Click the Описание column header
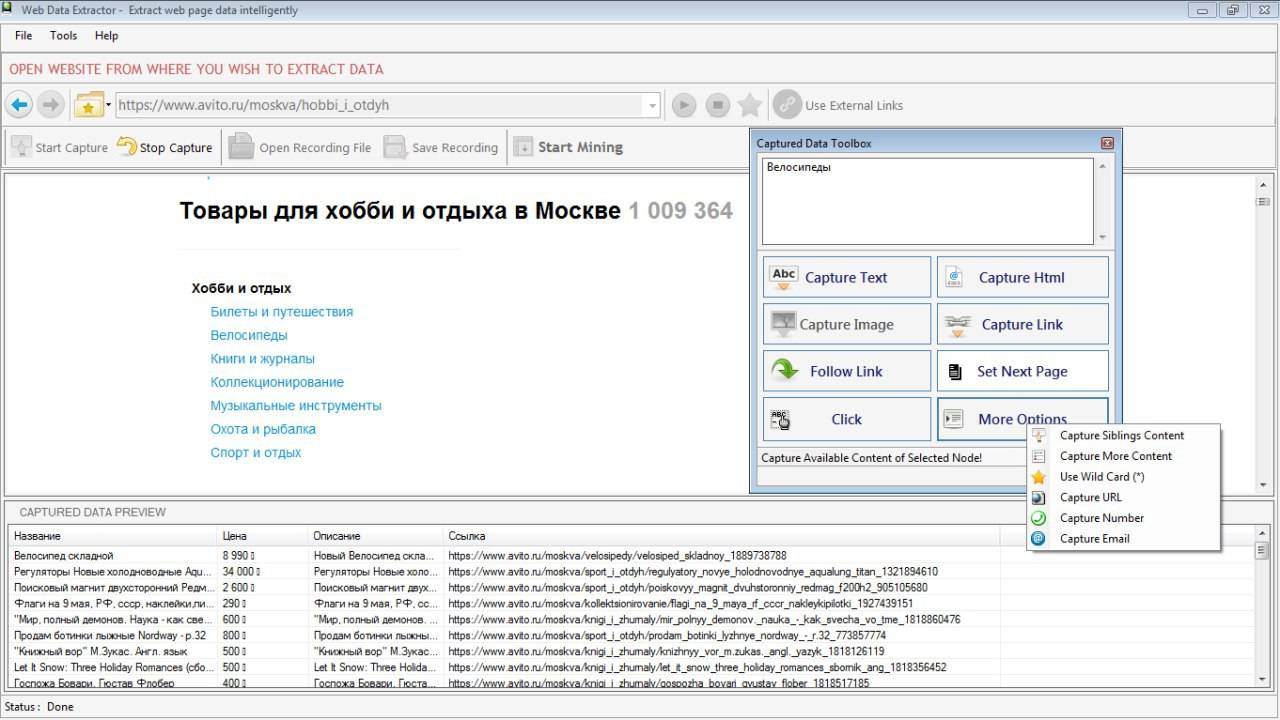1280x720 pixels. coord(375,536)
